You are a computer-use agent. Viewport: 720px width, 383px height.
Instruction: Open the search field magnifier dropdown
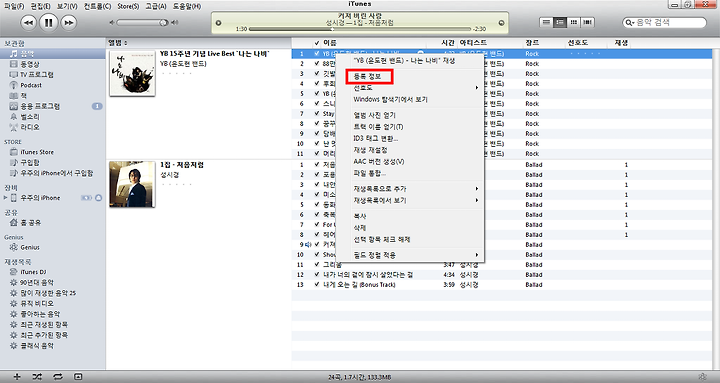point(629,23)
